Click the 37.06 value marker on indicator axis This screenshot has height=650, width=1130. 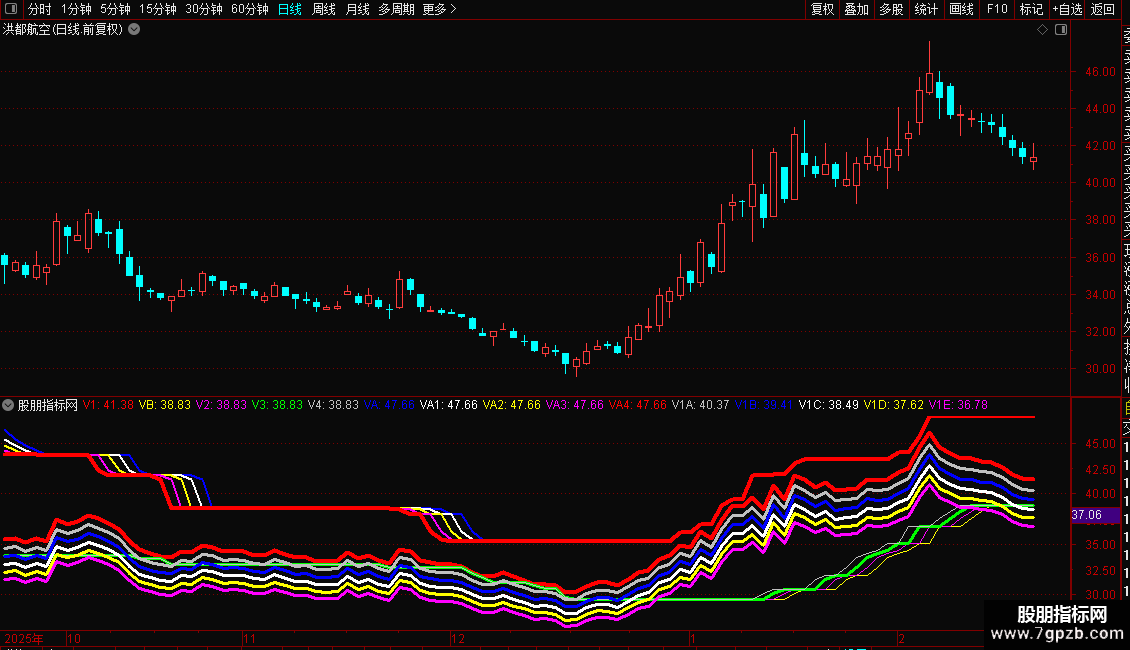point(1087,515)
